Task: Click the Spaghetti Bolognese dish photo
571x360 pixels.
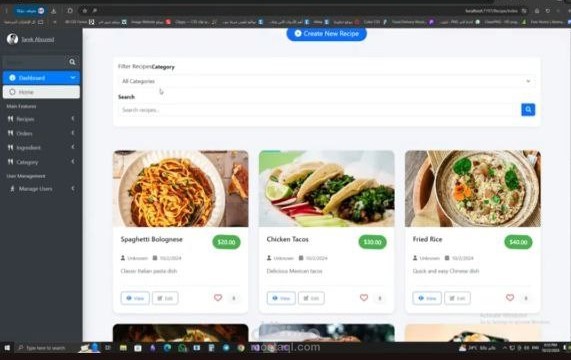Action: coord(181,189)
